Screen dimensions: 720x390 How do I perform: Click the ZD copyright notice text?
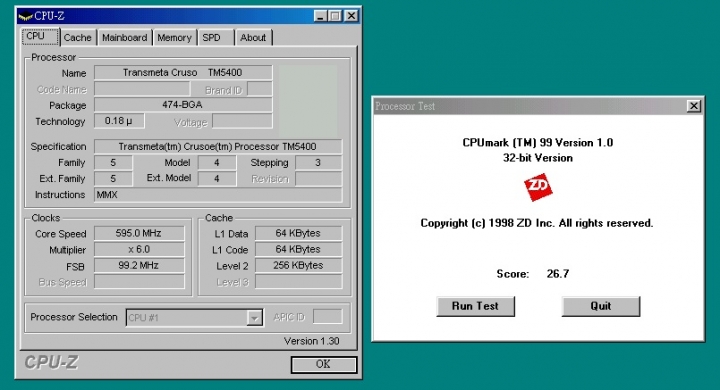click(537, 223)
